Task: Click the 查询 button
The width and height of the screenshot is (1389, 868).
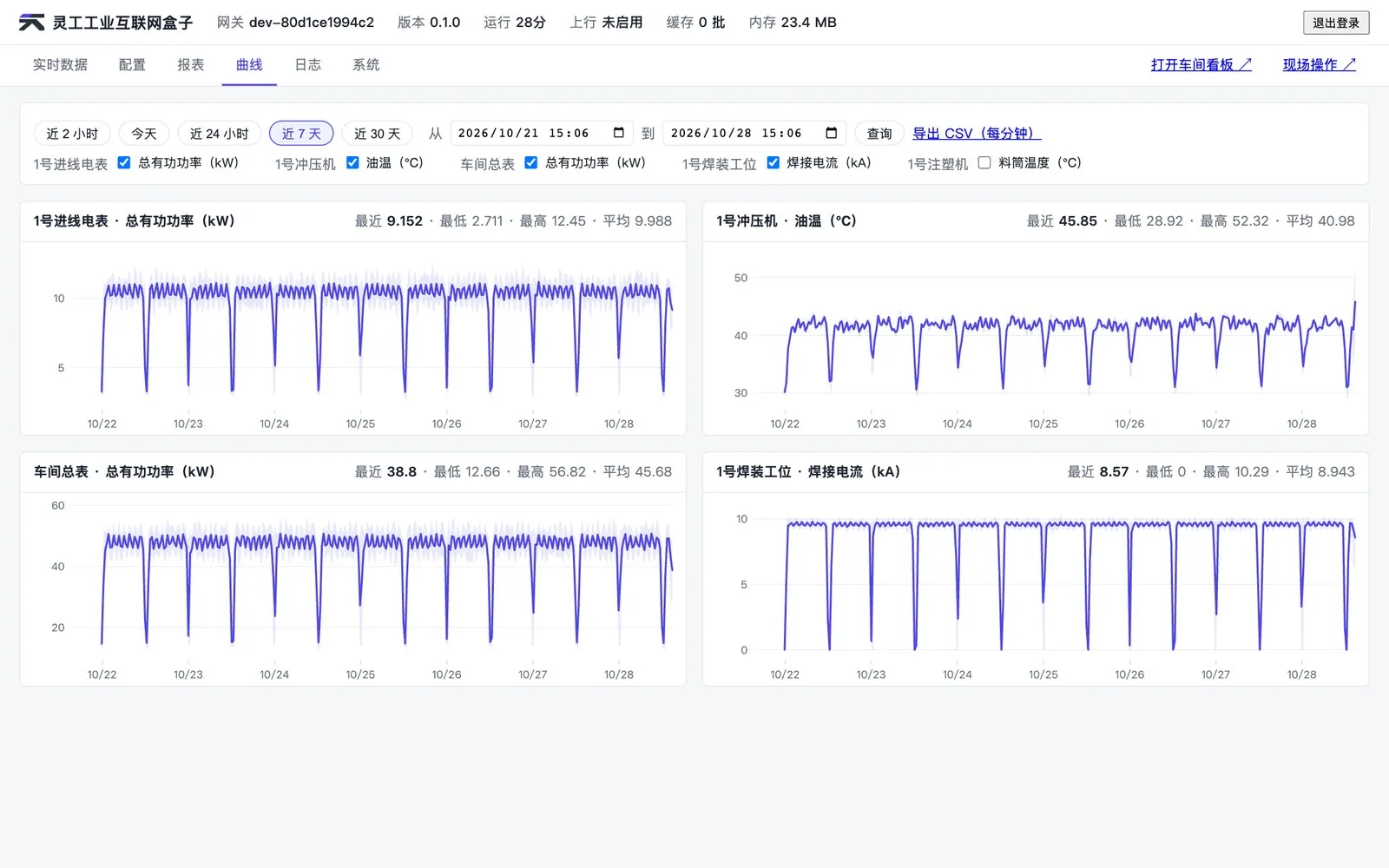Action: [x=879, y=133]
